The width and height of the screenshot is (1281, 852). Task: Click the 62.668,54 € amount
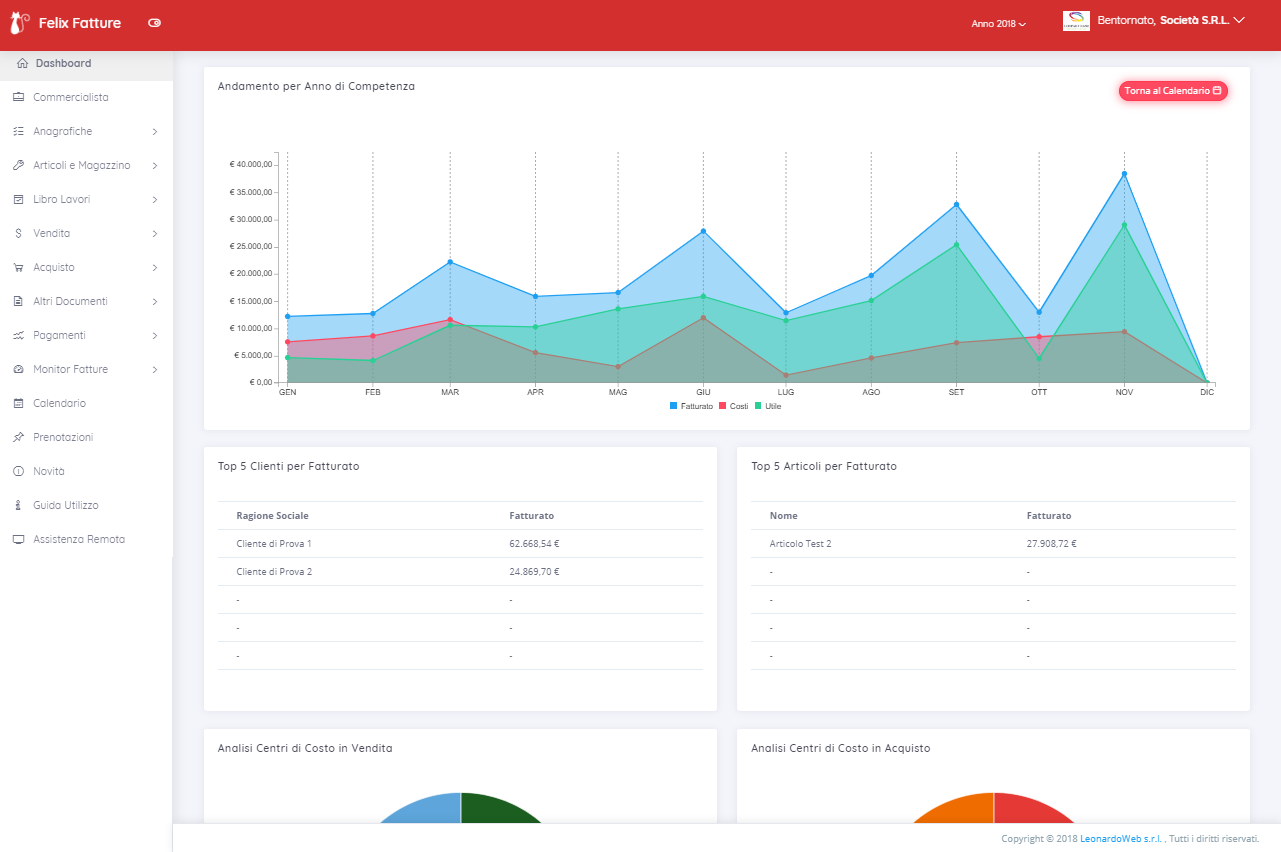click(534, 544)
